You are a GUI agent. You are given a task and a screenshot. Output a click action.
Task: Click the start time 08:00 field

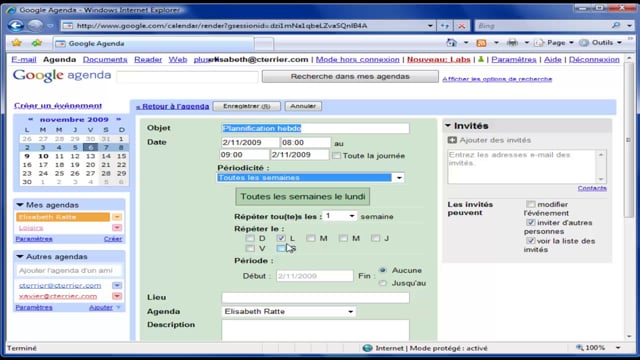point(305,142)
